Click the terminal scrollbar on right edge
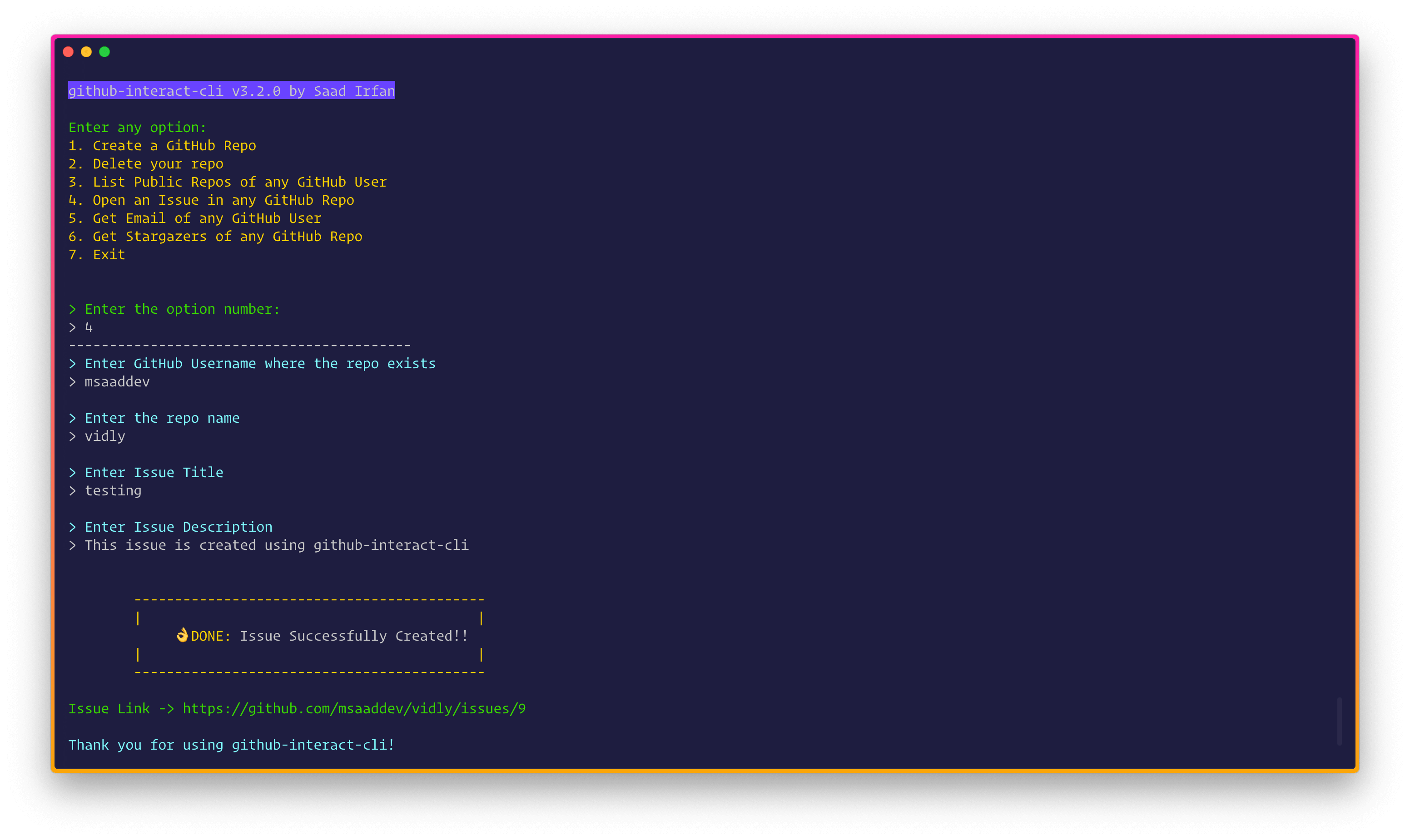Screen dimensions: 1410x840 (1339, 721)
